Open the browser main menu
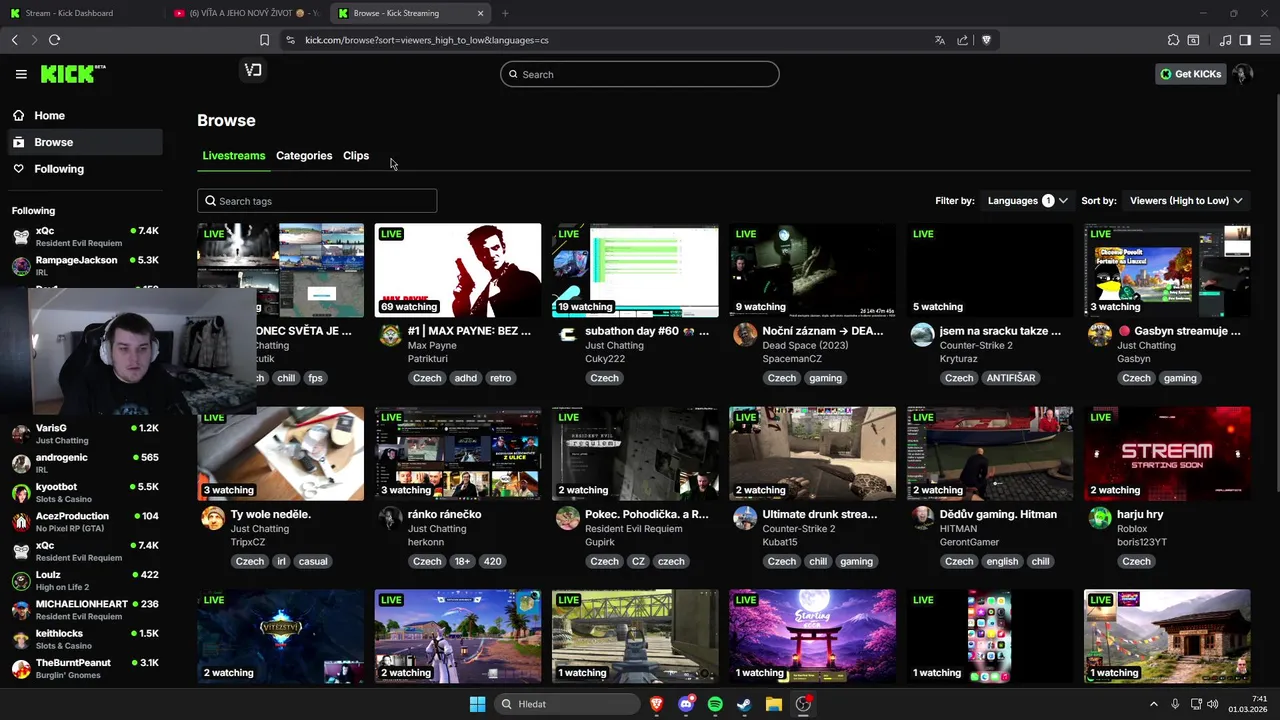This screenshot has height=720, width=1280. (1265, 40)
